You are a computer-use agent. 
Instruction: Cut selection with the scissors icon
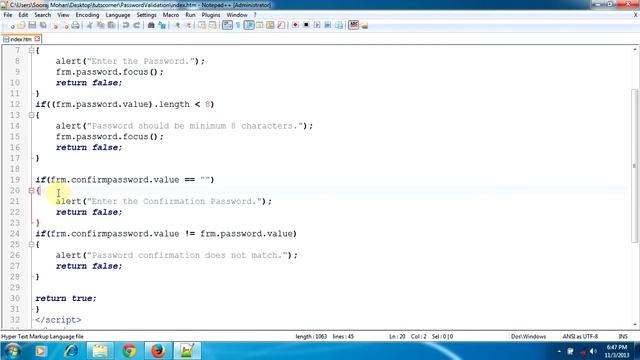click(x=89, y=25)
